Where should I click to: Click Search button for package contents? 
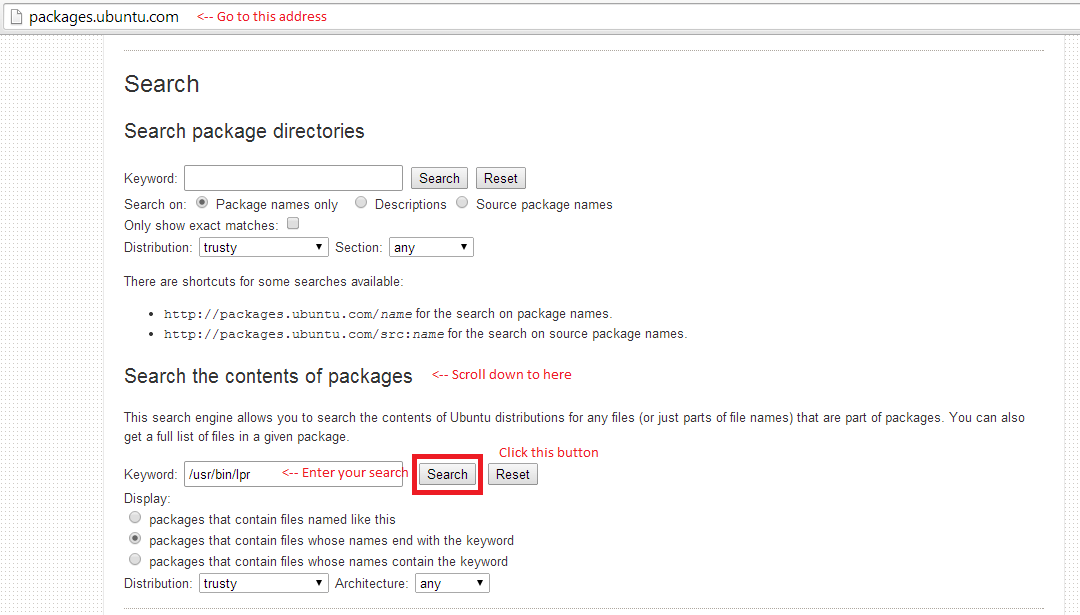(x=447, y=474)
